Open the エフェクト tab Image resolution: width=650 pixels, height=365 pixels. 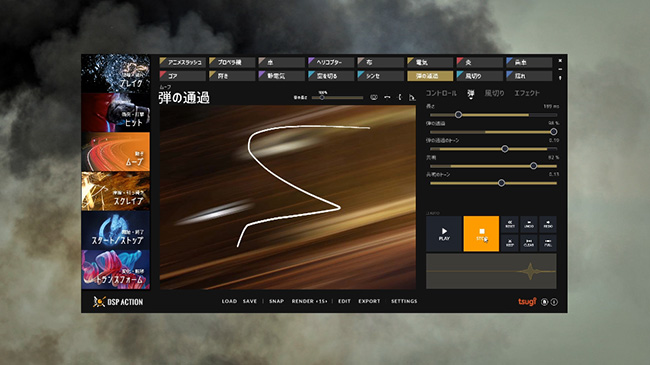click(x=527, y=93)
